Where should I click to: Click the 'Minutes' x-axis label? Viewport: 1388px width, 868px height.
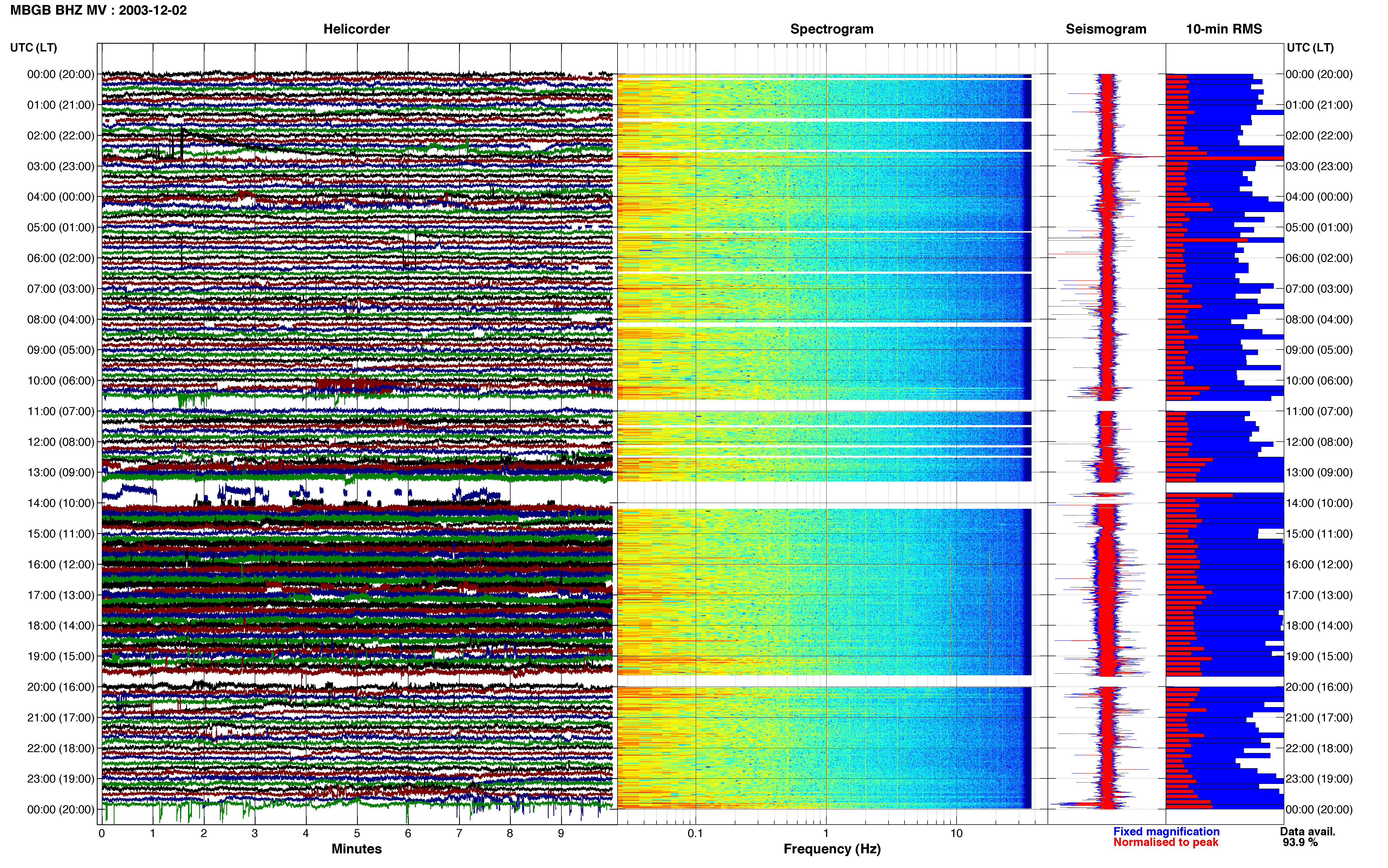click(x=356, y=849)
